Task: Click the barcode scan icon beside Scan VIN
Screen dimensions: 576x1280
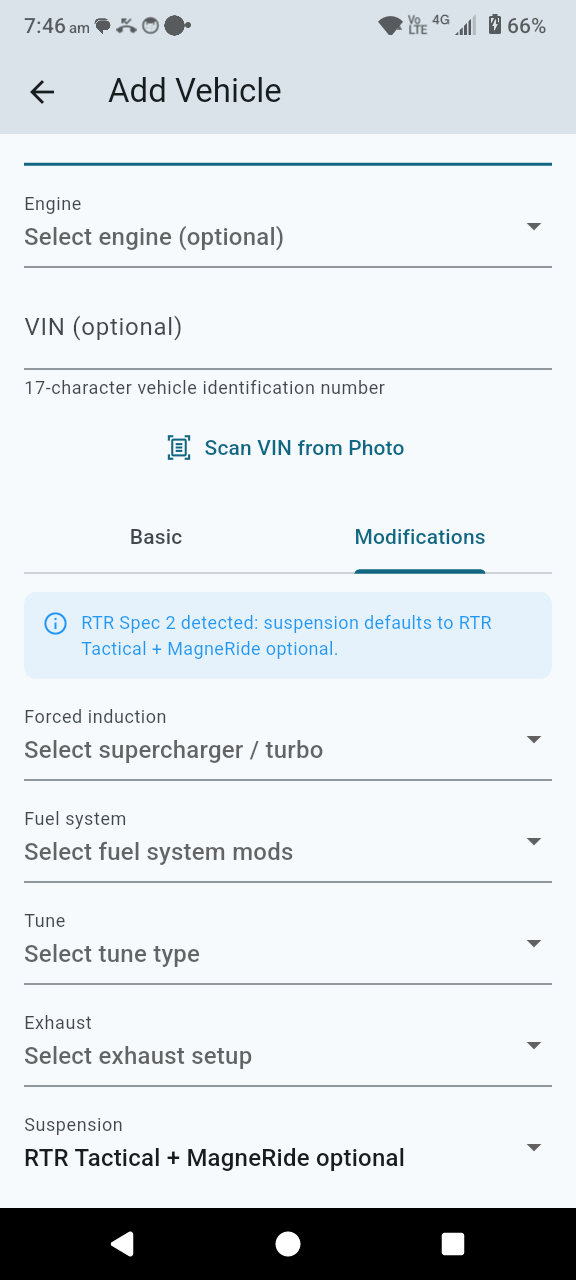Action: 178,447
